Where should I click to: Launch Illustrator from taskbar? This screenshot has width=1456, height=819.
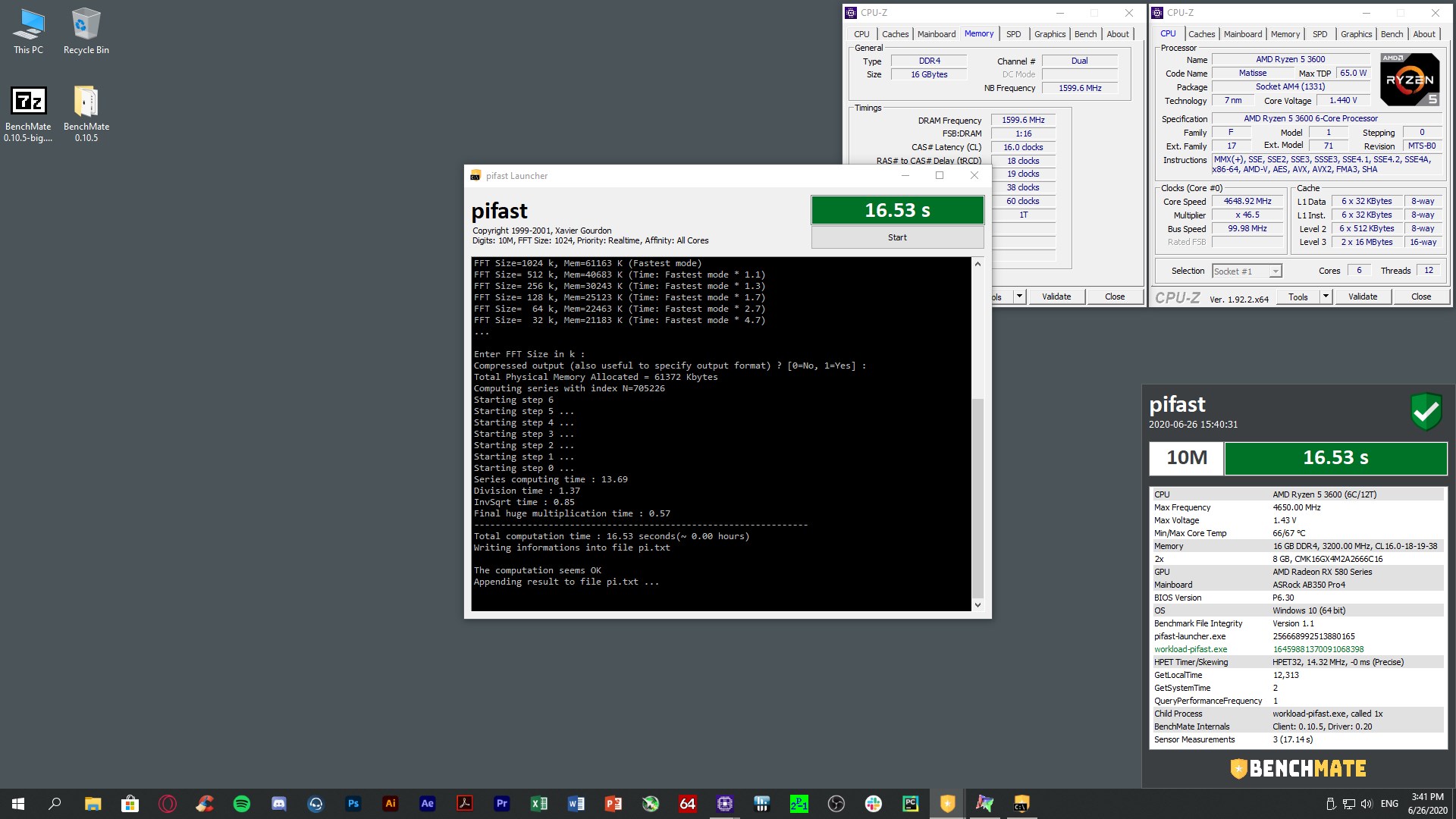(x=390, y=804)
